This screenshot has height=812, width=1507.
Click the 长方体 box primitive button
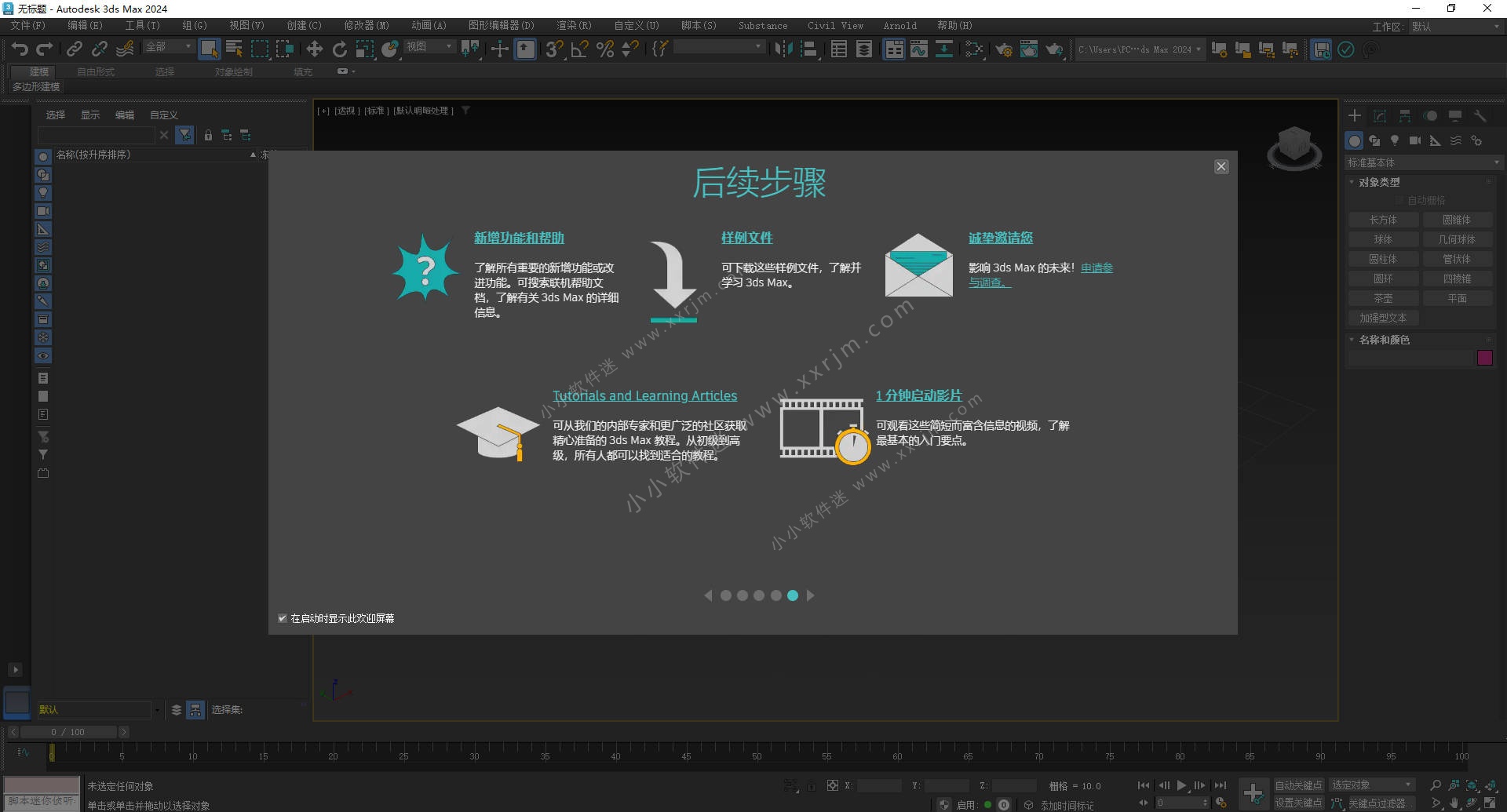pos(1383,220)
